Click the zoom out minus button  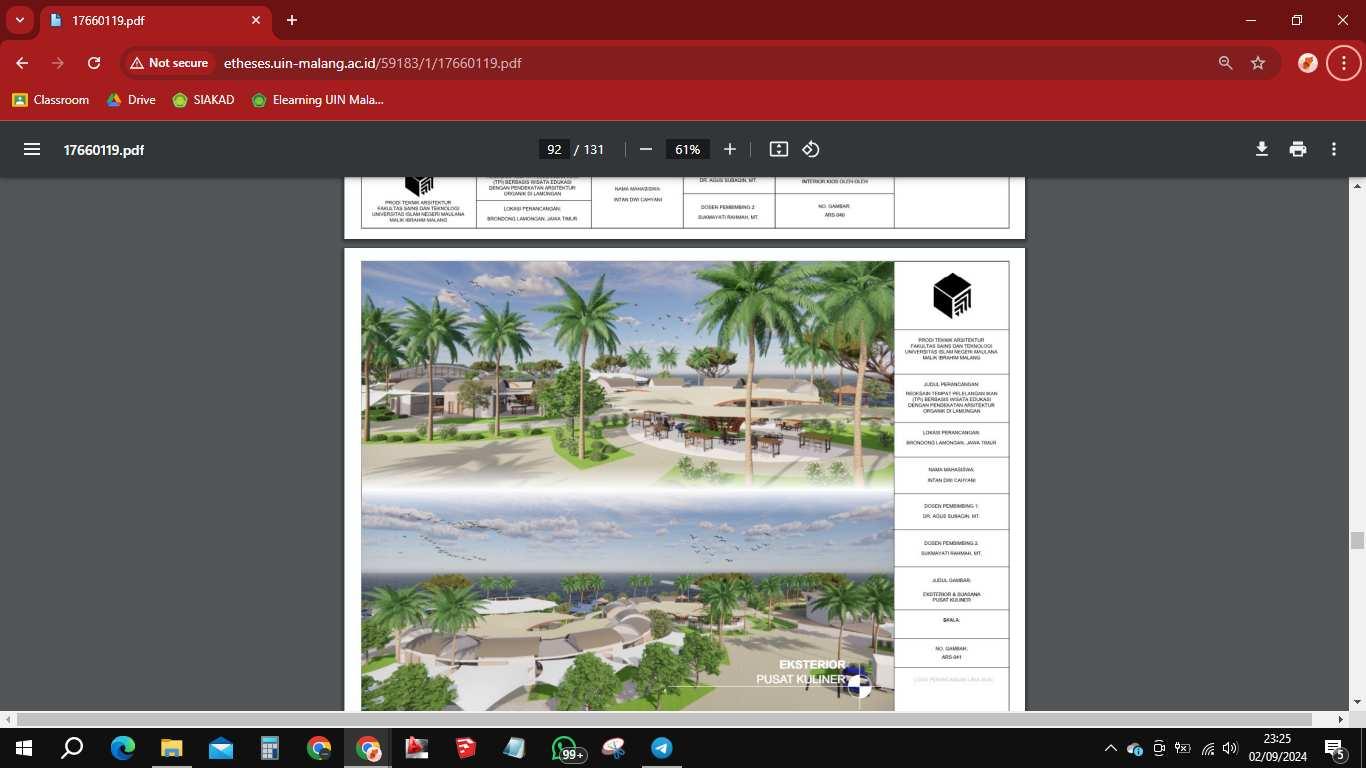tap(646, 149)
